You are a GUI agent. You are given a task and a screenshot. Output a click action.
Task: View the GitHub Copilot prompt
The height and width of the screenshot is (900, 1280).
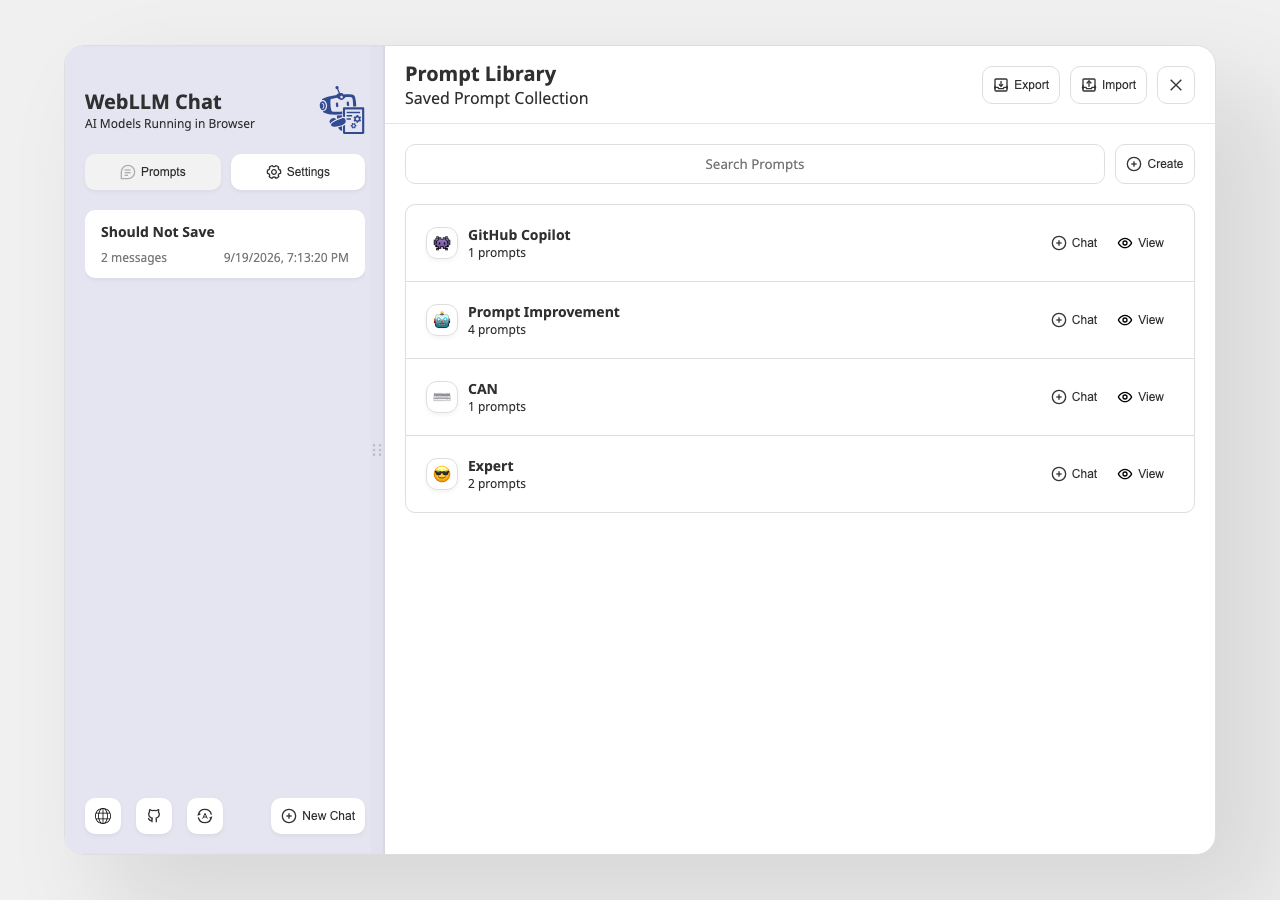click(x=1141, y=243)
